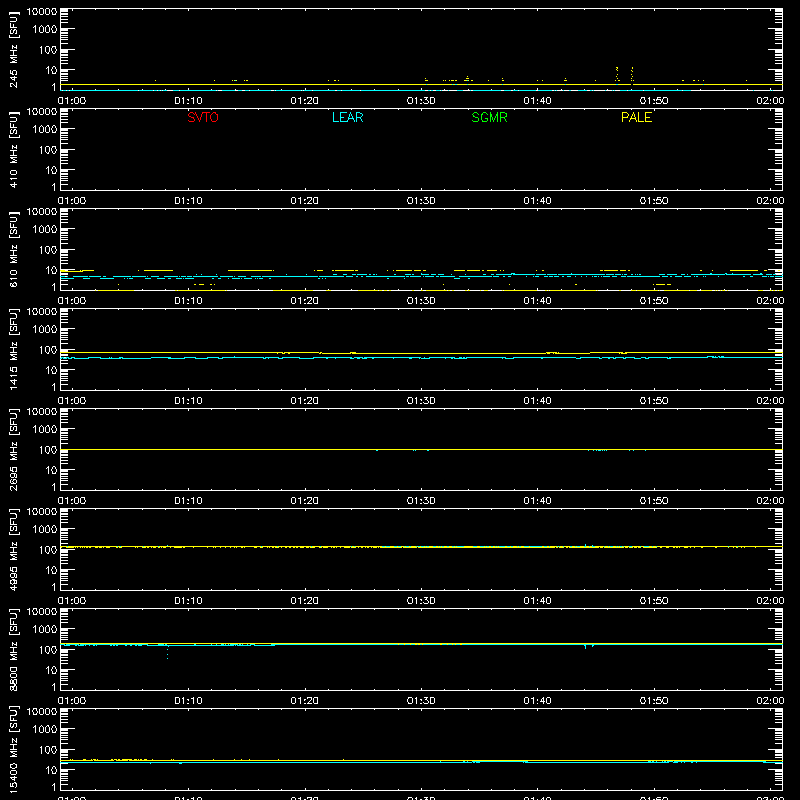Click the 100 tick of the 1415 MHz axis
This screenshot has height=800, width=800.
[x=48, y=350]
